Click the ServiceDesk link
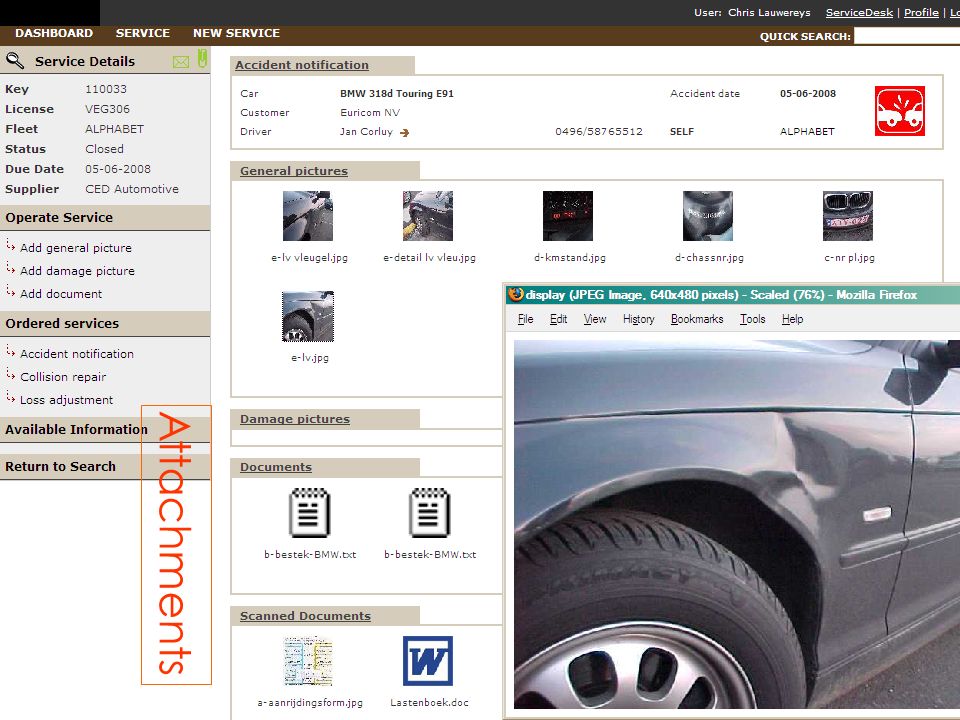This screenshot has height=720, width=960. click(x=859, y=12)
